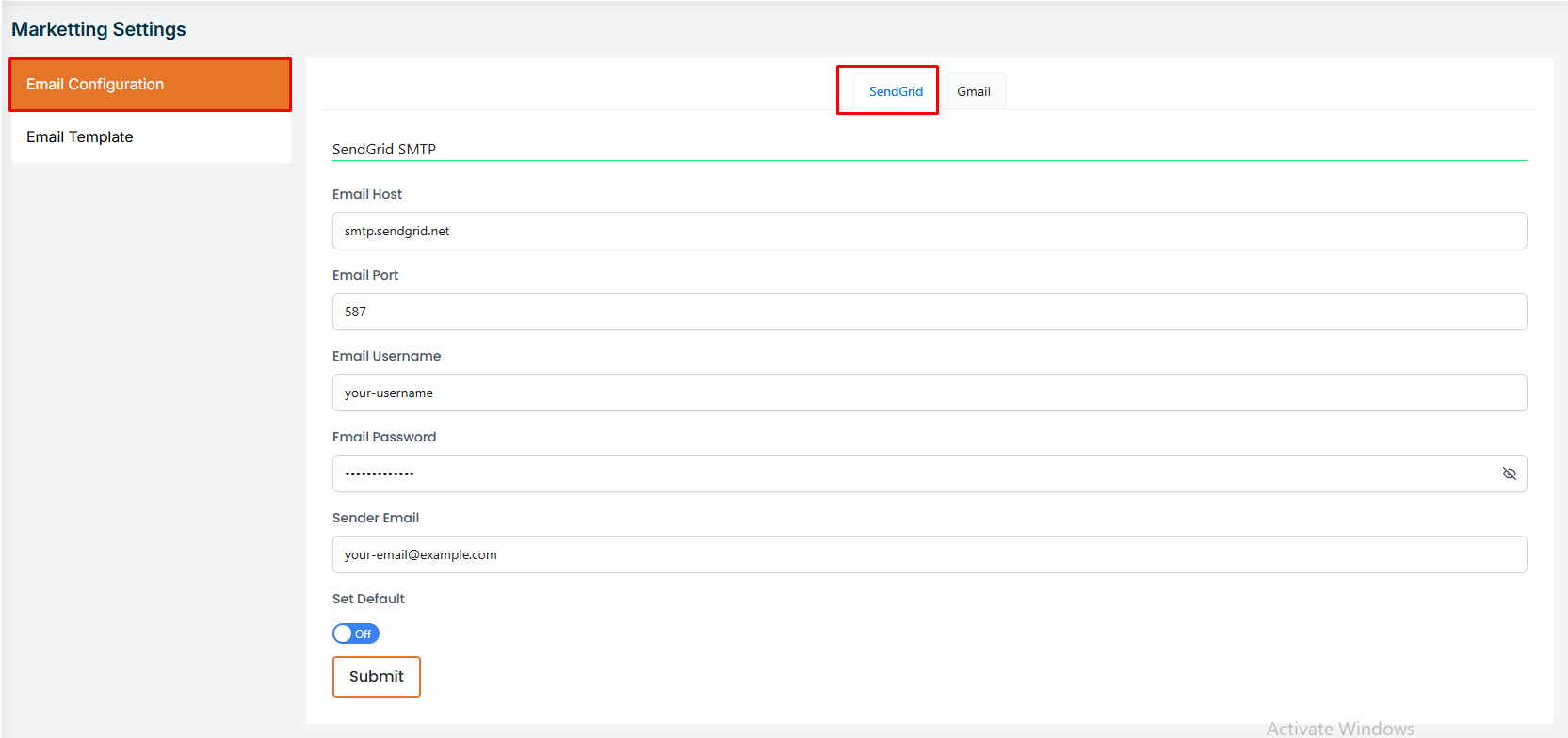Click the Email Host label
This screenshot has height=738, width=1568.
(x=367, y=194)
